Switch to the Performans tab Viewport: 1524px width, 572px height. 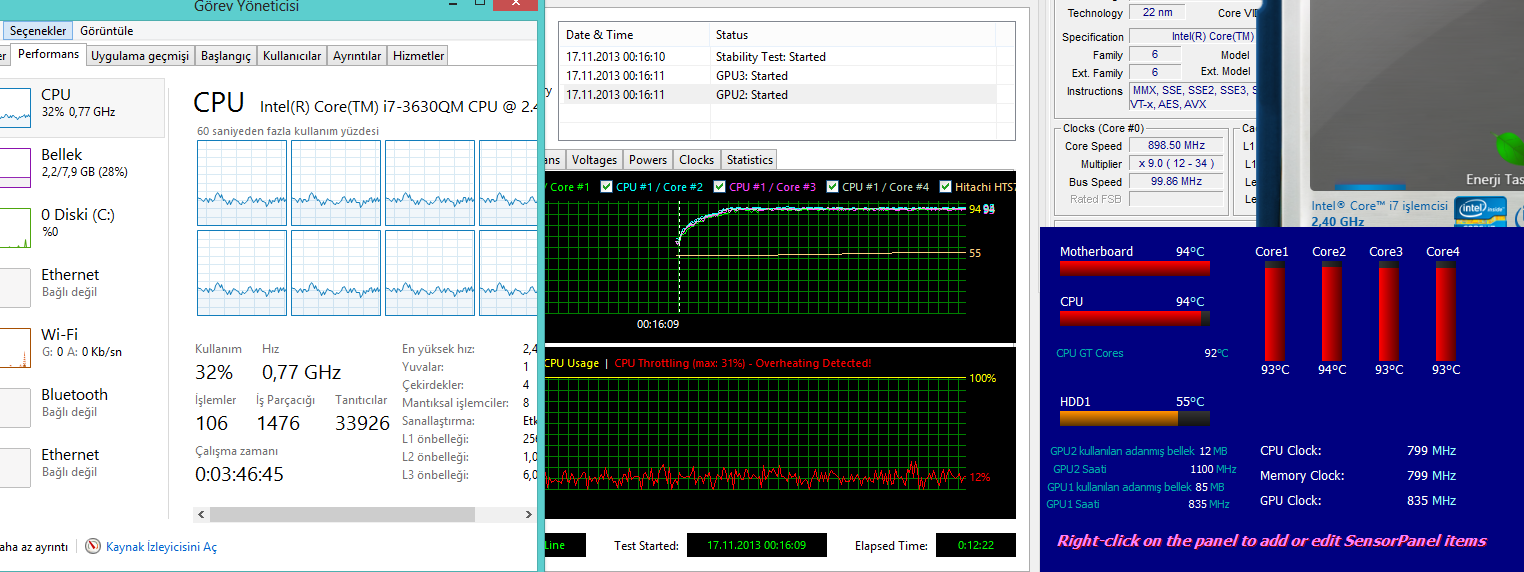coord(48,54)
